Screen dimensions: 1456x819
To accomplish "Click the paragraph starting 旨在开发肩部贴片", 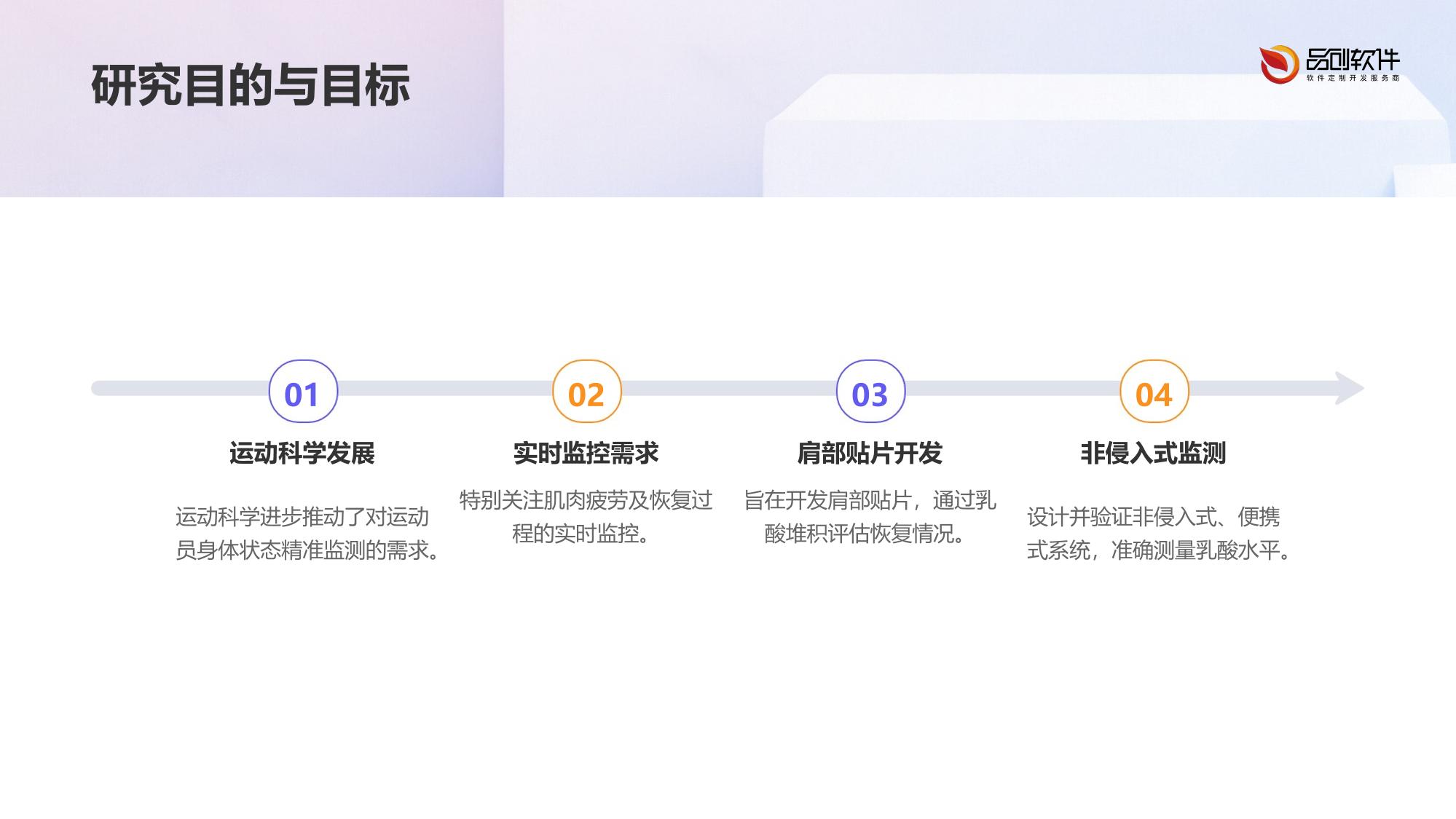I will pyautogui.click(x=870, y=517).
